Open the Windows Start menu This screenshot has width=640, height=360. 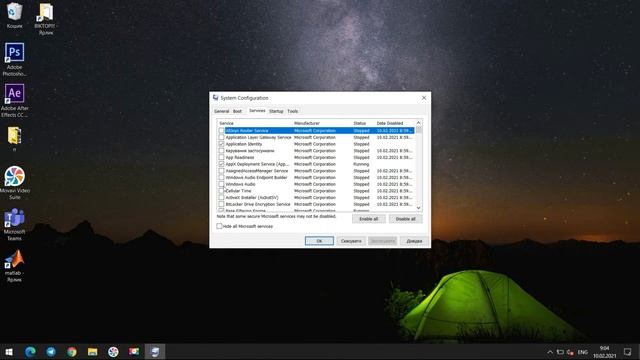click(9, 352)
